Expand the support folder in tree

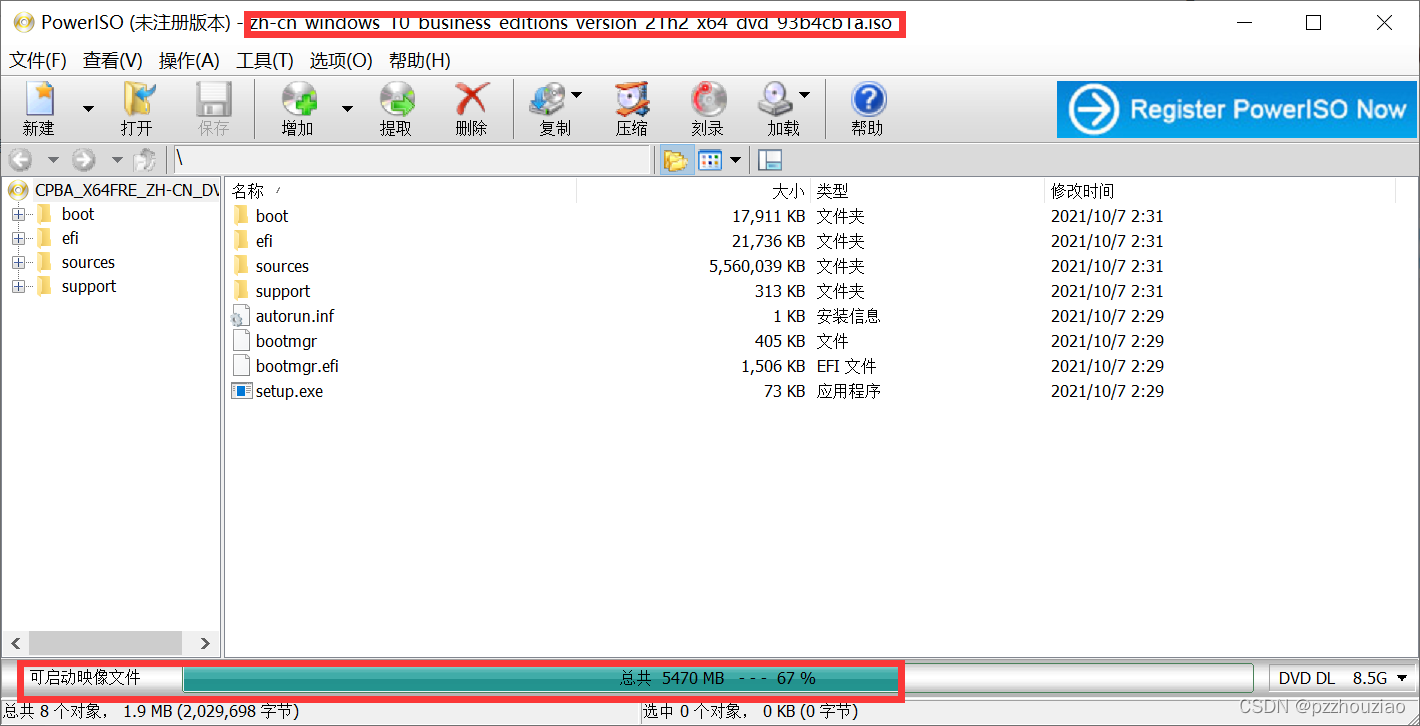[x=18, y=286]
